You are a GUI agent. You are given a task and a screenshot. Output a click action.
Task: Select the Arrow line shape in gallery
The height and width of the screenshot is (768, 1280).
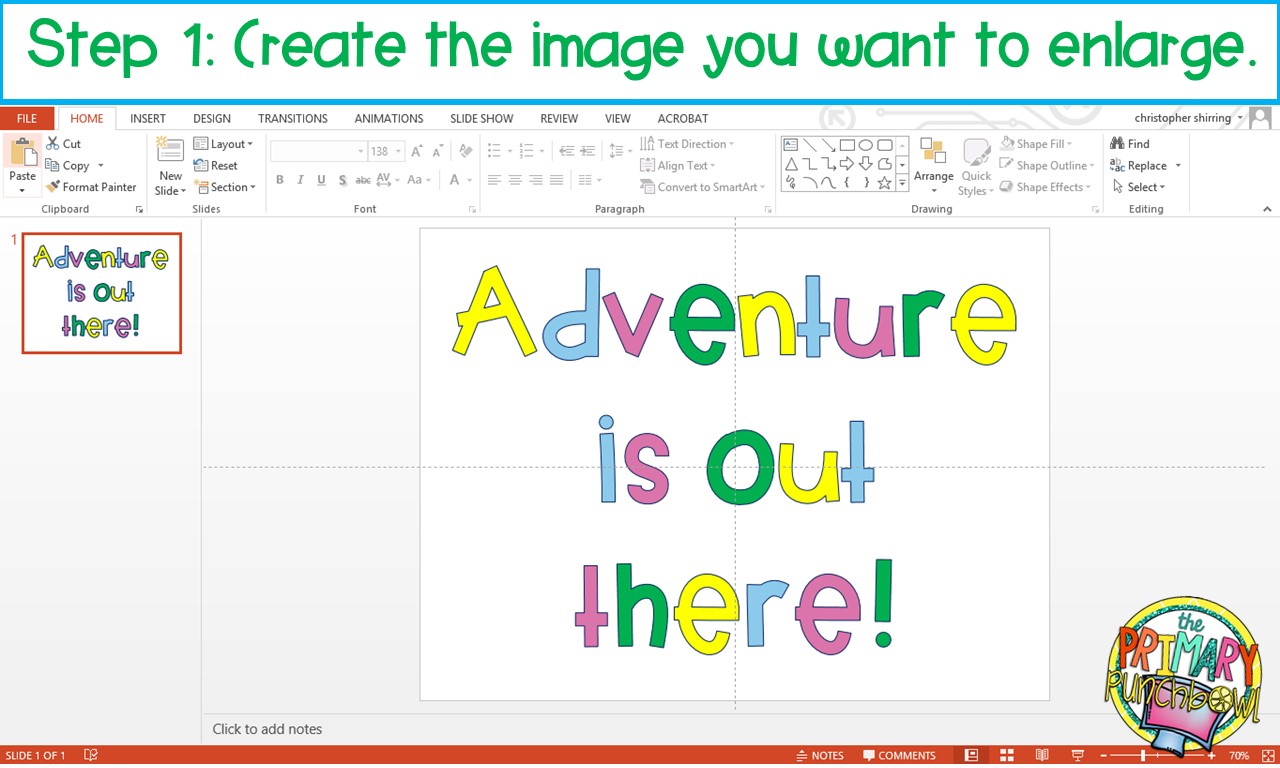(829, 145)
